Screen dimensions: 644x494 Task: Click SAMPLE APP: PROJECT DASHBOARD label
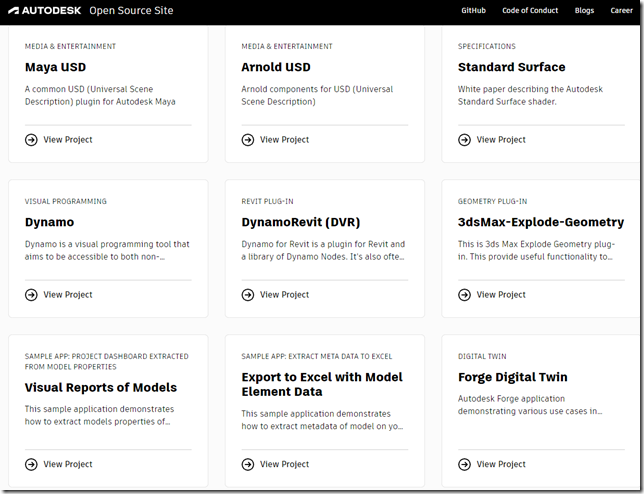click(106, 361)
